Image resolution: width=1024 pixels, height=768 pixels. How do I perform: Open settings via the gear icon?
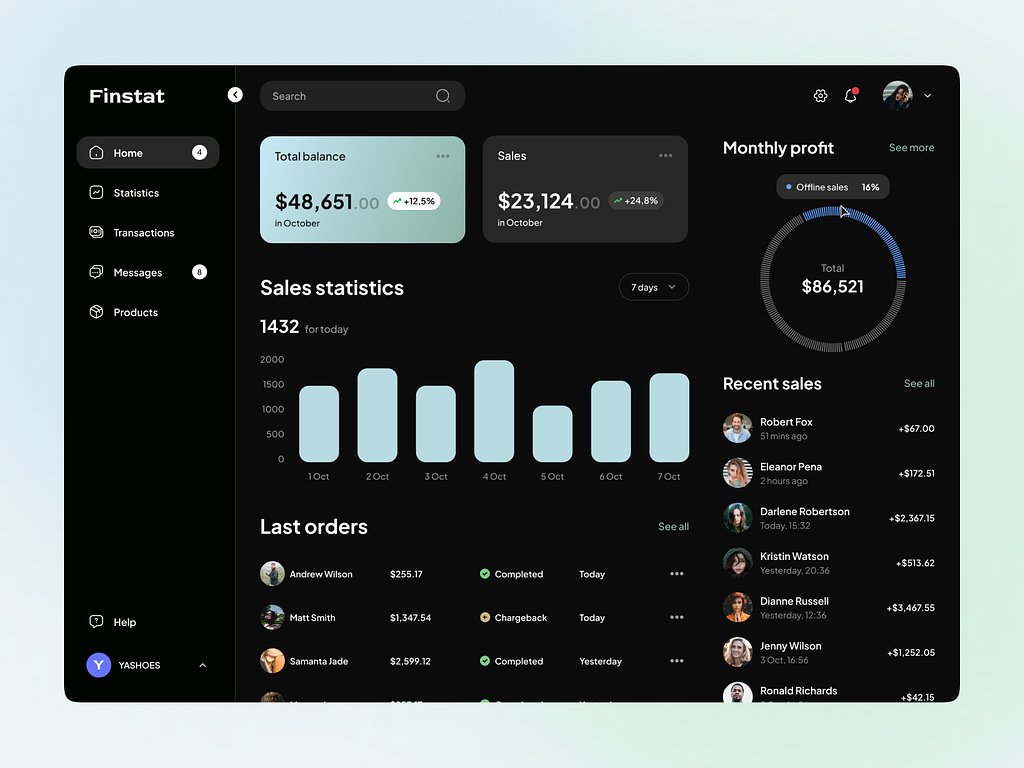[x=820, y=96]
